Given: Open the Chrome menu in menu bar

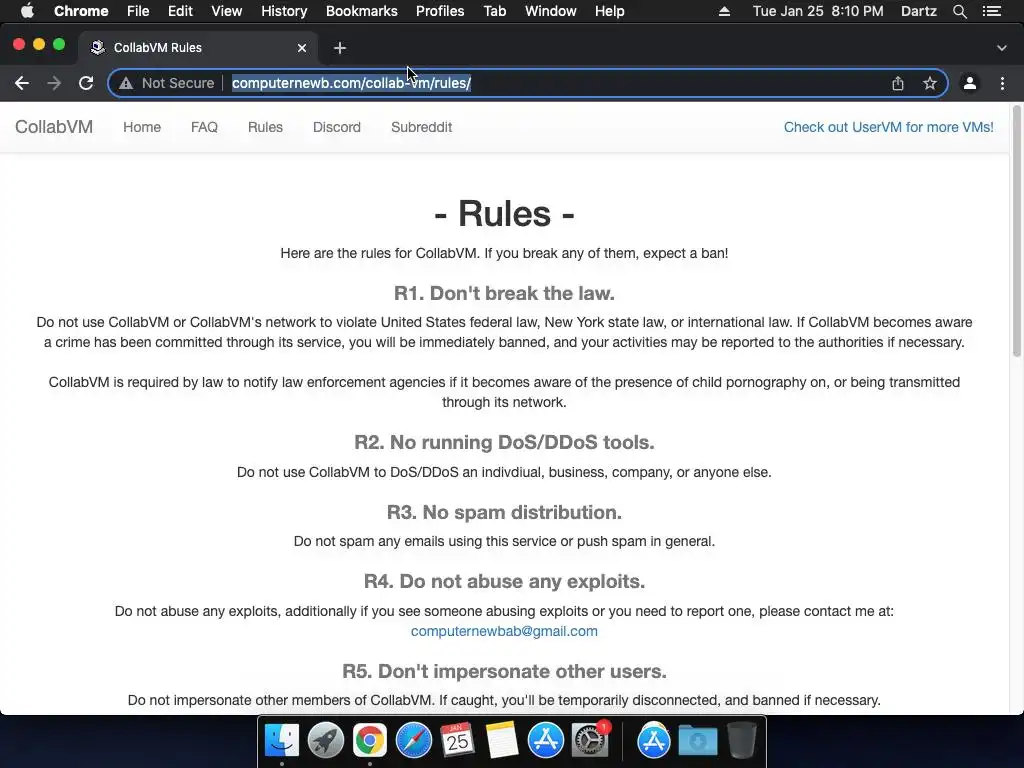Looking at the screenshot, I should pos(81,11).
